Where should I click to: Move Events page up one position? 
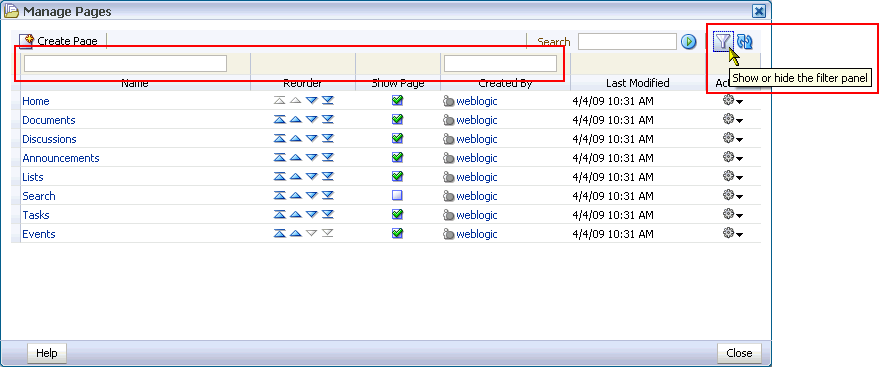click(295, 234)
